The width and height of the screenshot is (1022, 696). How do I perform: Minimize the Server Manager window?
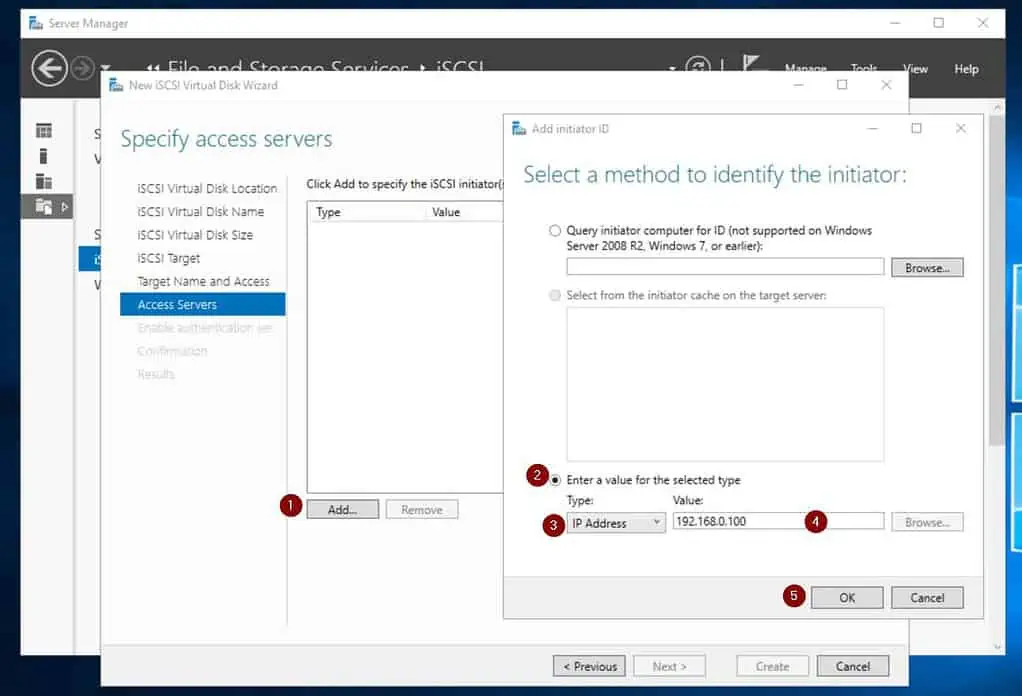point(895,23)
